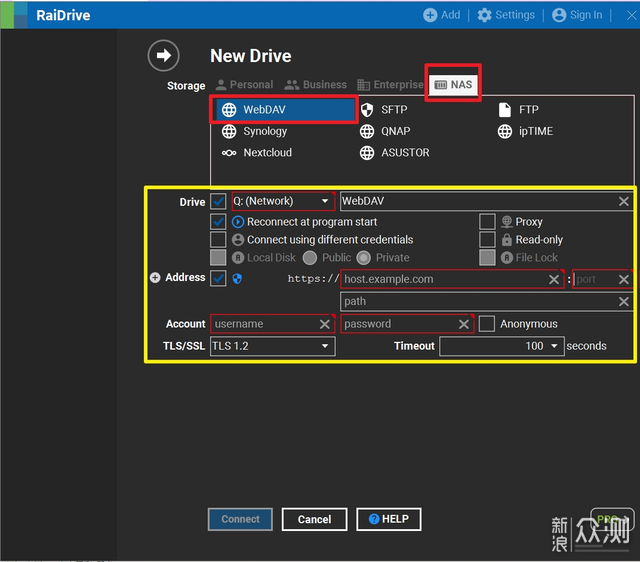Image resolution: width=640 pixels, height=562 pixels.
Task: Clear the port field
Action: point(624,280)
